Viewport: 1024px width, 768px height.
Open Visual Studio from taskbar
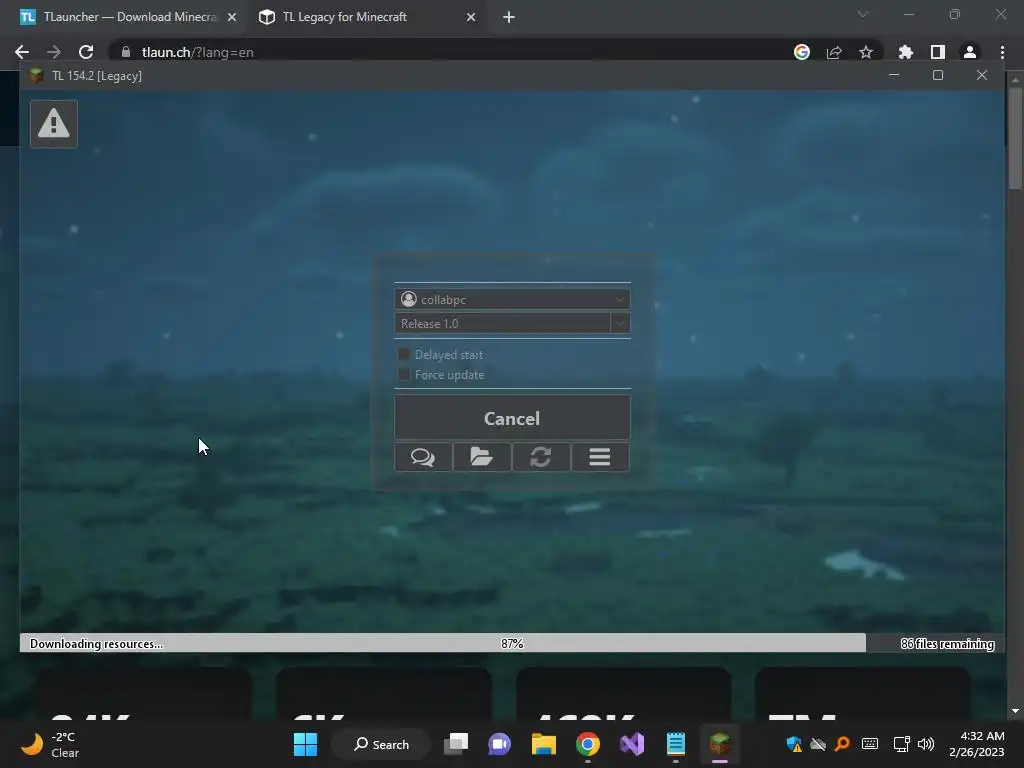tap(632, 744)
